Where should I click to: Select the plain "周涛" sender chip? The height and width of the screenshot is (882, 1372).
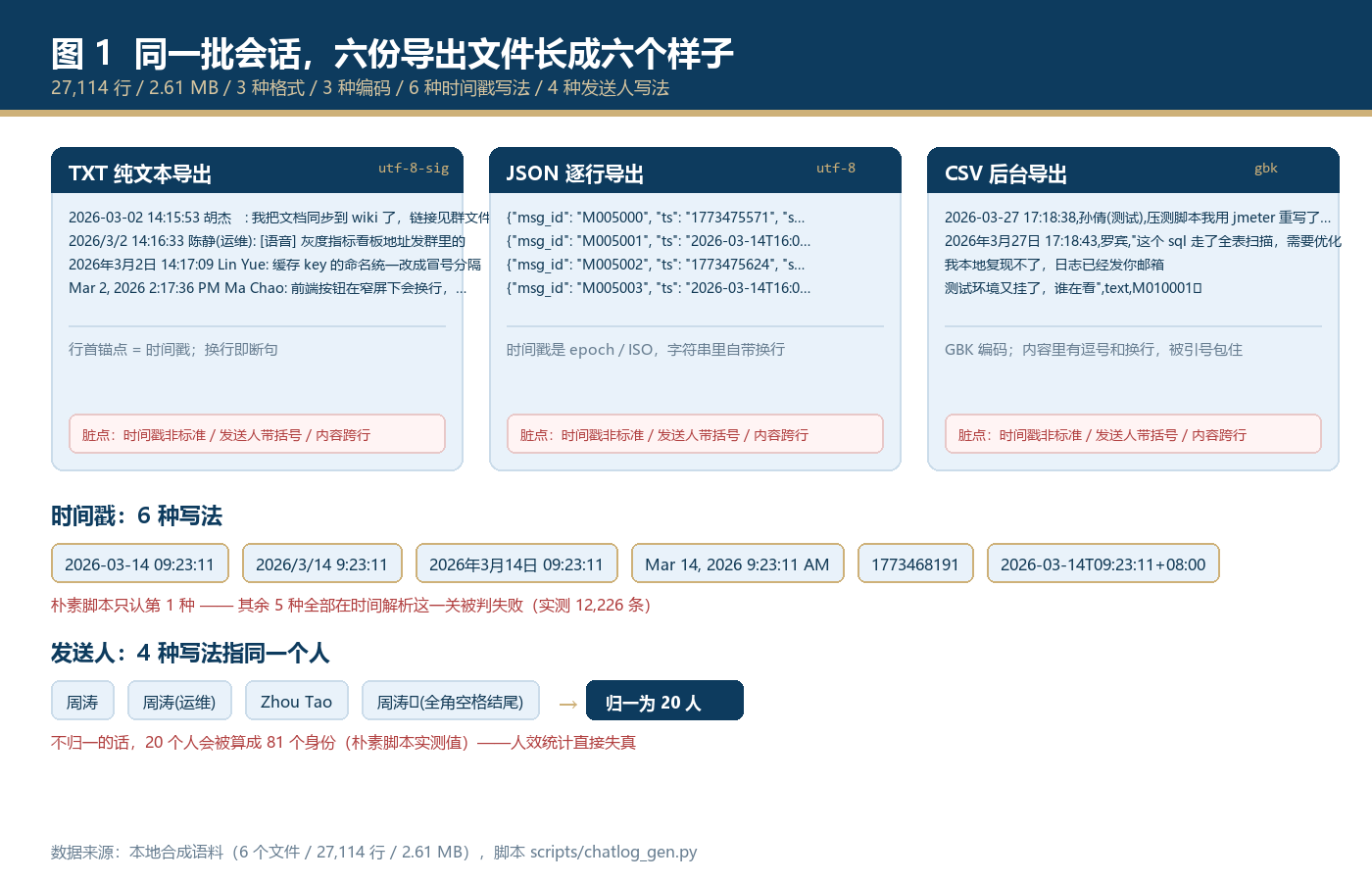coord(82,701)
